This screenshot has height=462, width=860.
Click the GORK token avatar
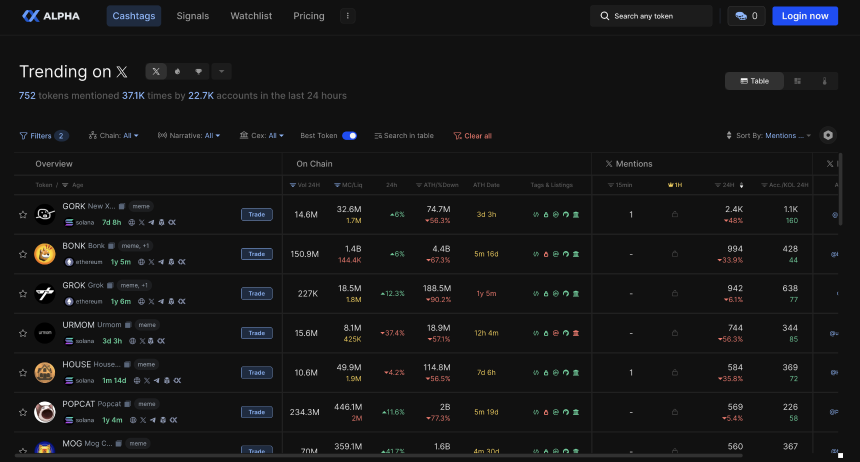tap(45, 215)
